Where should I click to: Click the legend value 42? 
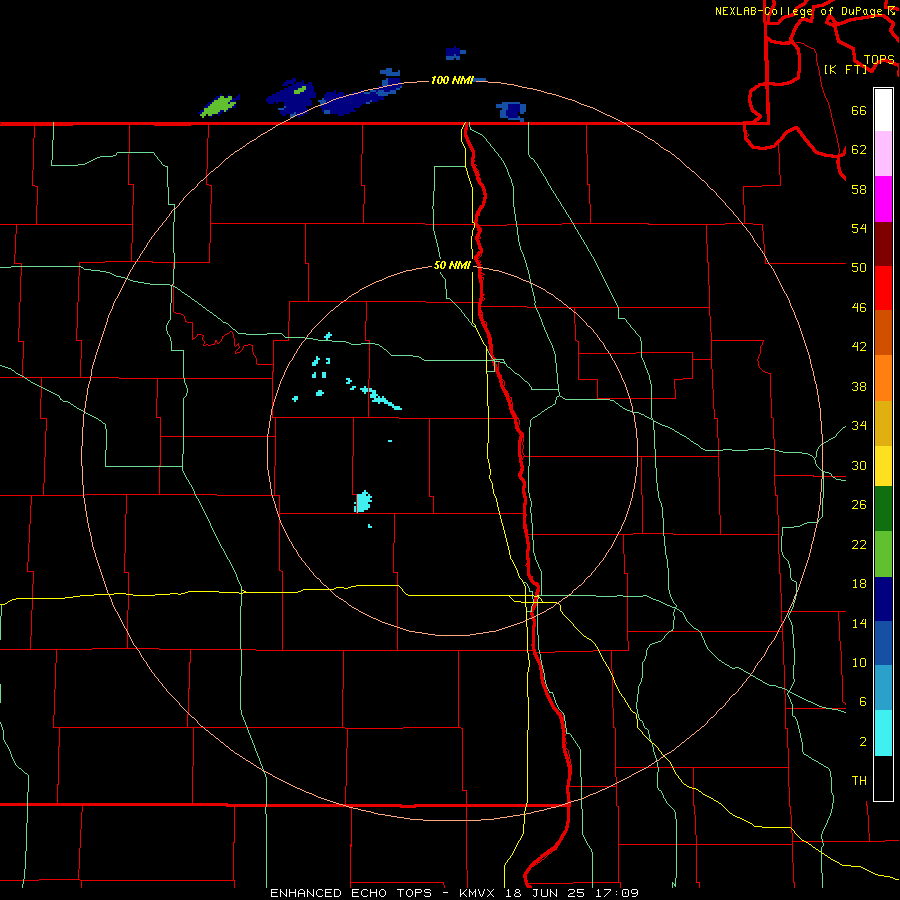click(x=859, y=347)
